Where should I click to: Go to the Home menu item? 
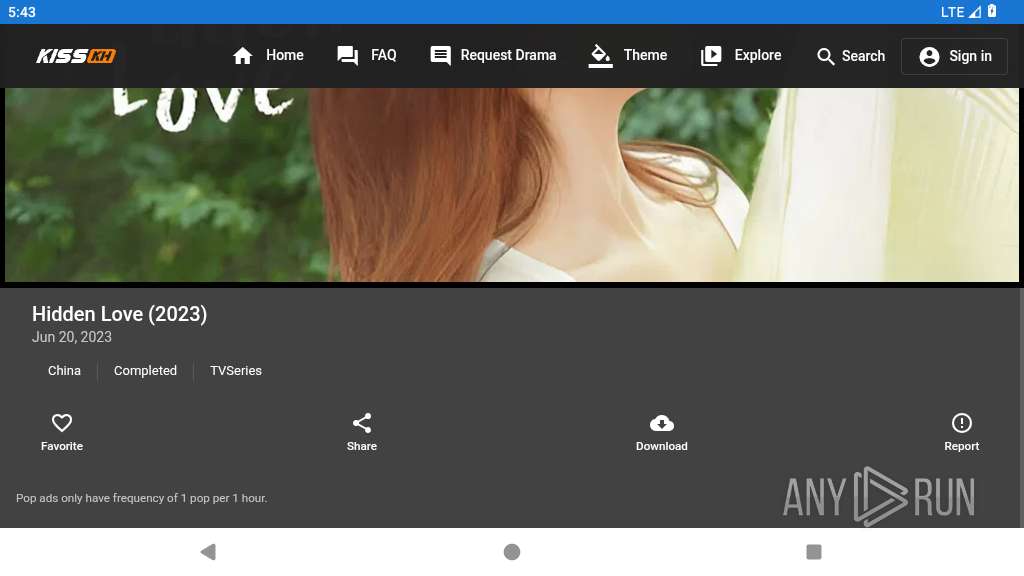point(268,56)
